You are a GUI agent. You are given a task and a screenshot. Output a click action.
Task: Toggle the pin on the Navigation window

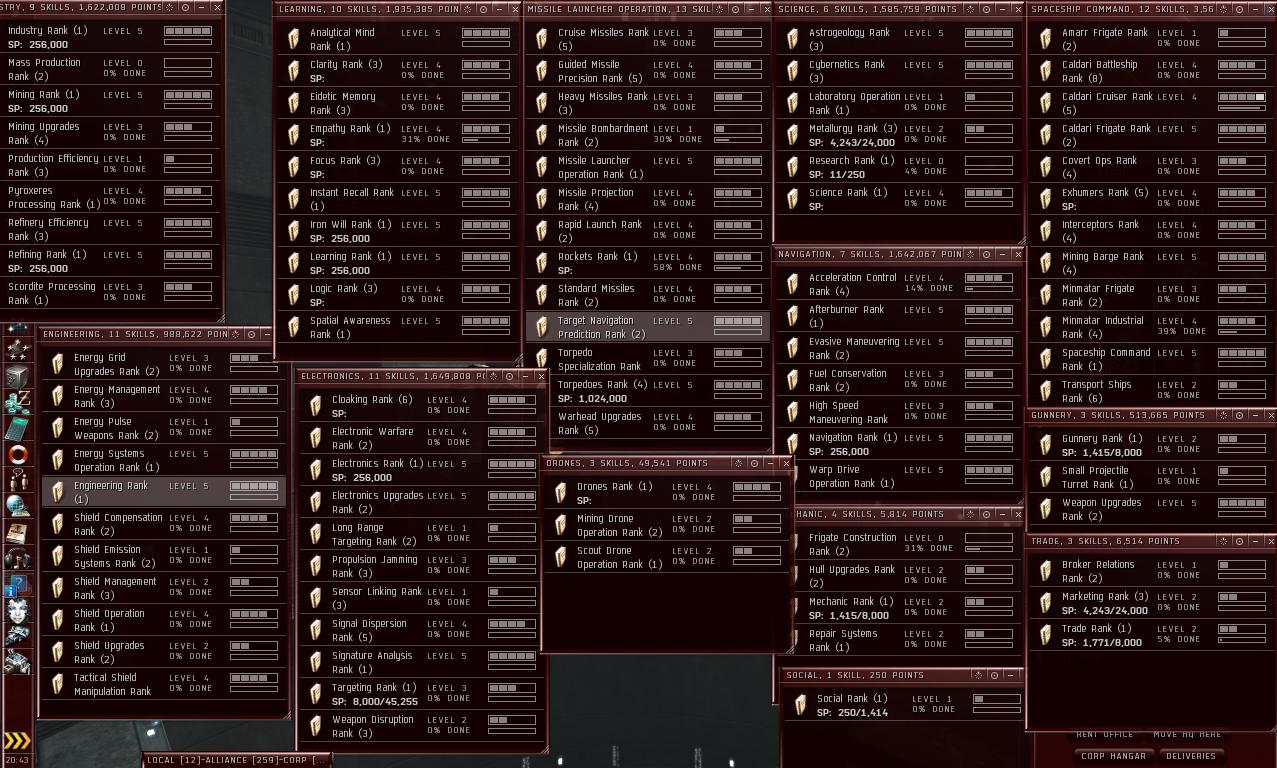(x=986, y=254)
